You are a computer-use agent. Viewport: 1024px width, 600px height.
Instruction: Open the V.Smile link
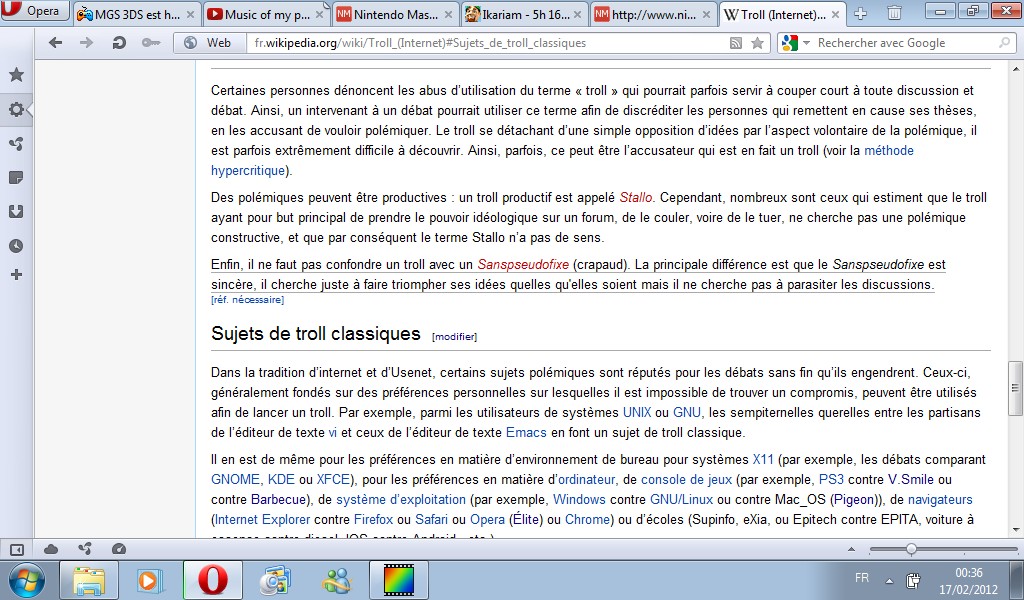(910, 480)
